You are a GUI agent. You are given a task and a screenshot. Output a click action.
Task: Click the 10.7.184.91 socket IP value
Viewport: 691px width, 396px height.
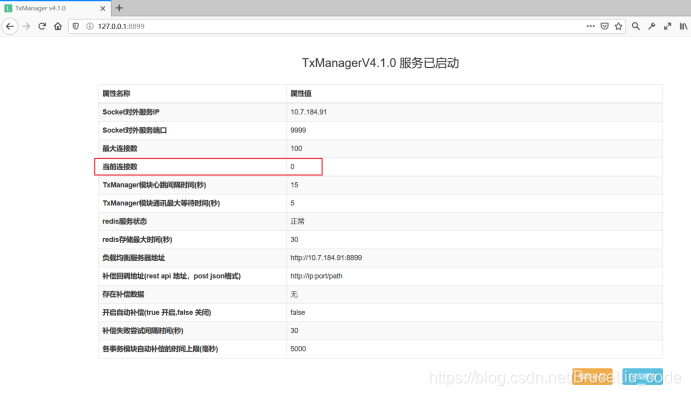pos(308,112)
